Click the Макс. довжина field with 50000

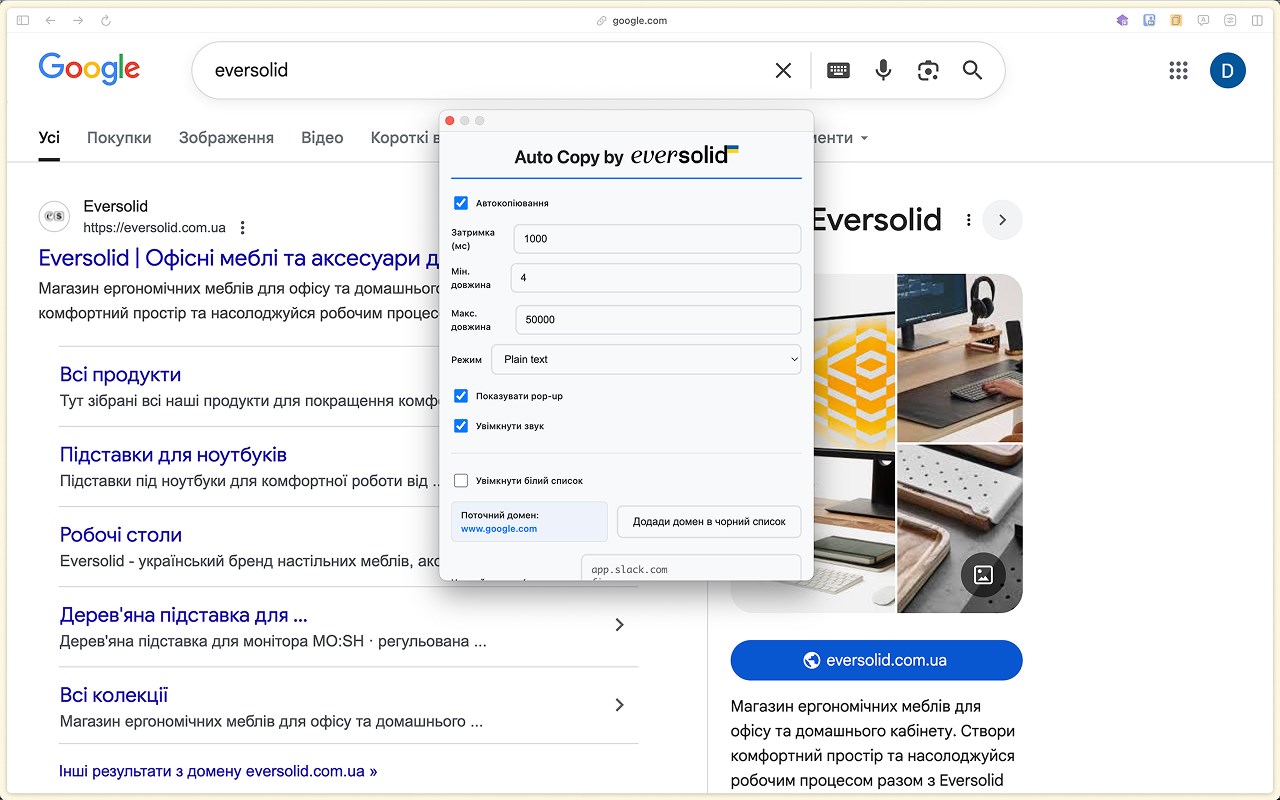(658, 320)
